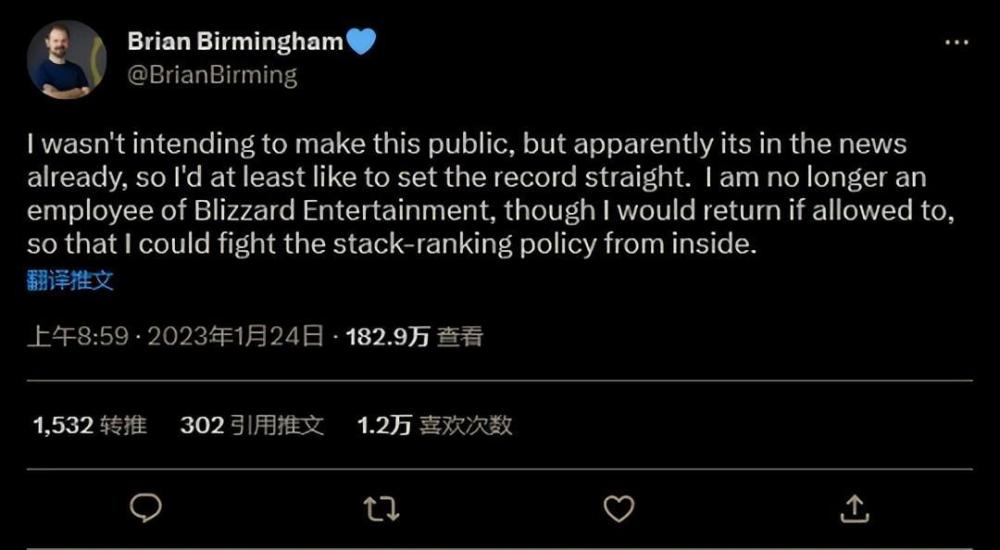Click the display name Brian Birmingham
The height and width of the screenshot is (550, 1000).
click(236, 42)
